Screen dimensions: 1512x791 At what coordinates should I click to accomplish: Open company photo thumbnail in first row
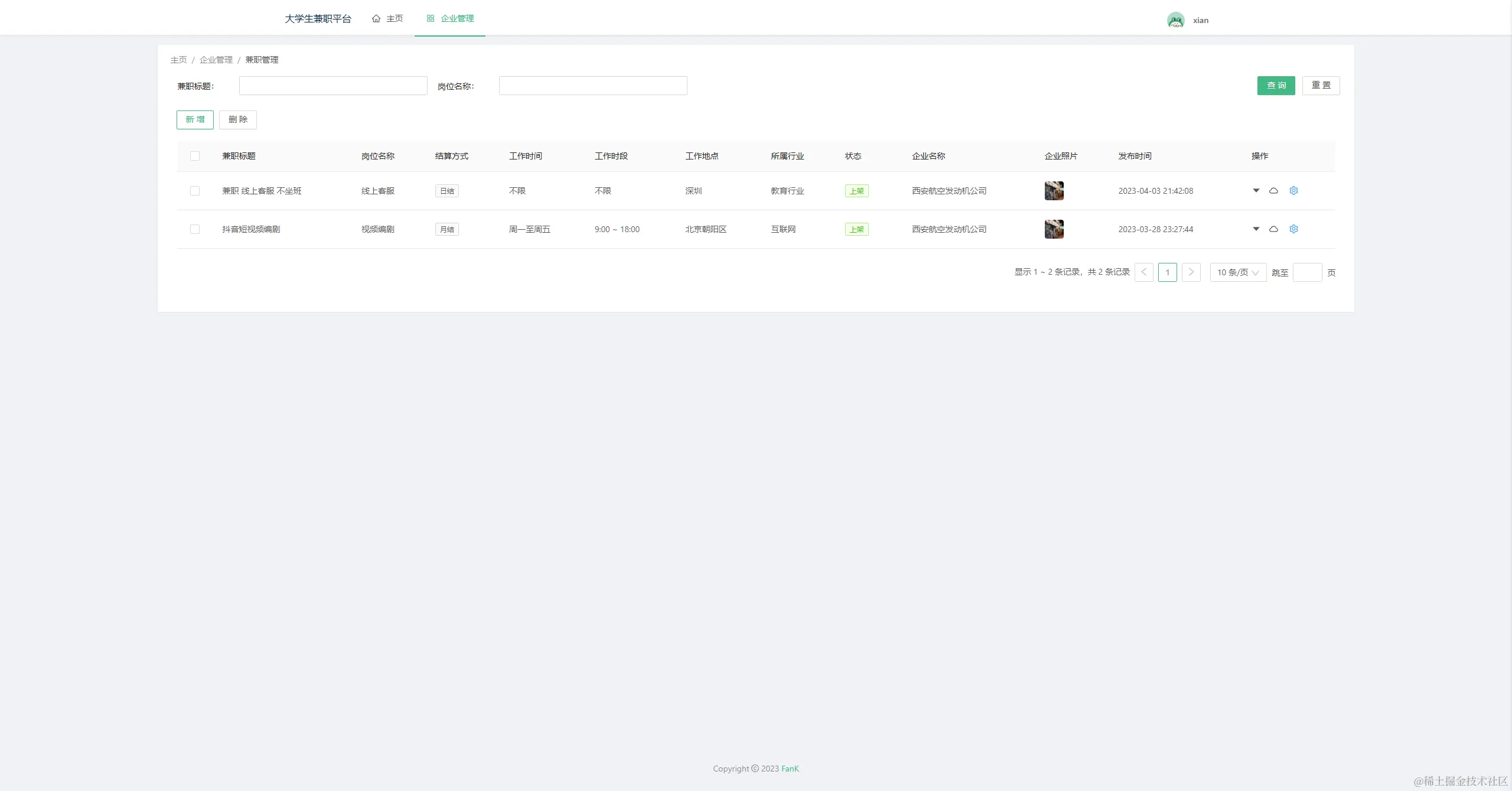[x=1054, y=191]
